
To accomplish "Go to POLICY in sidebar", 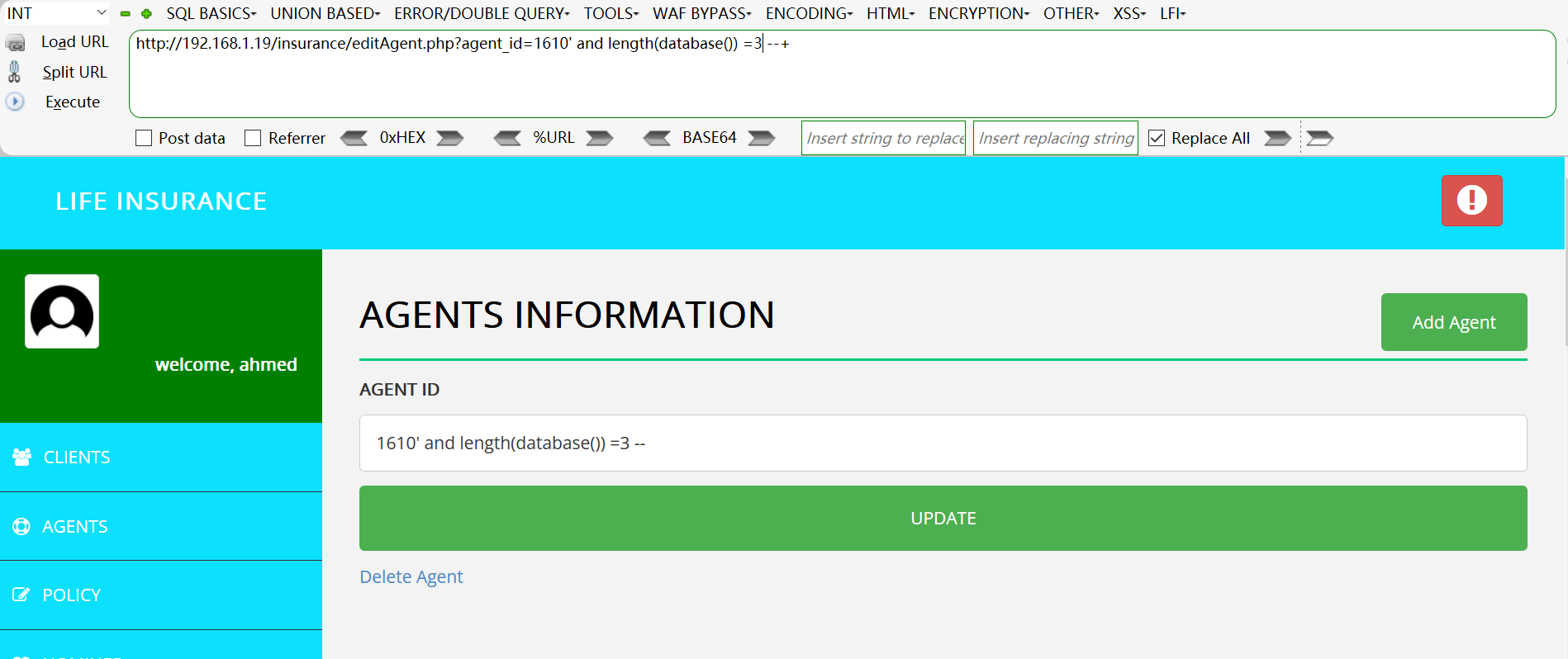I will pyautogui.click(x=161, y=595).
